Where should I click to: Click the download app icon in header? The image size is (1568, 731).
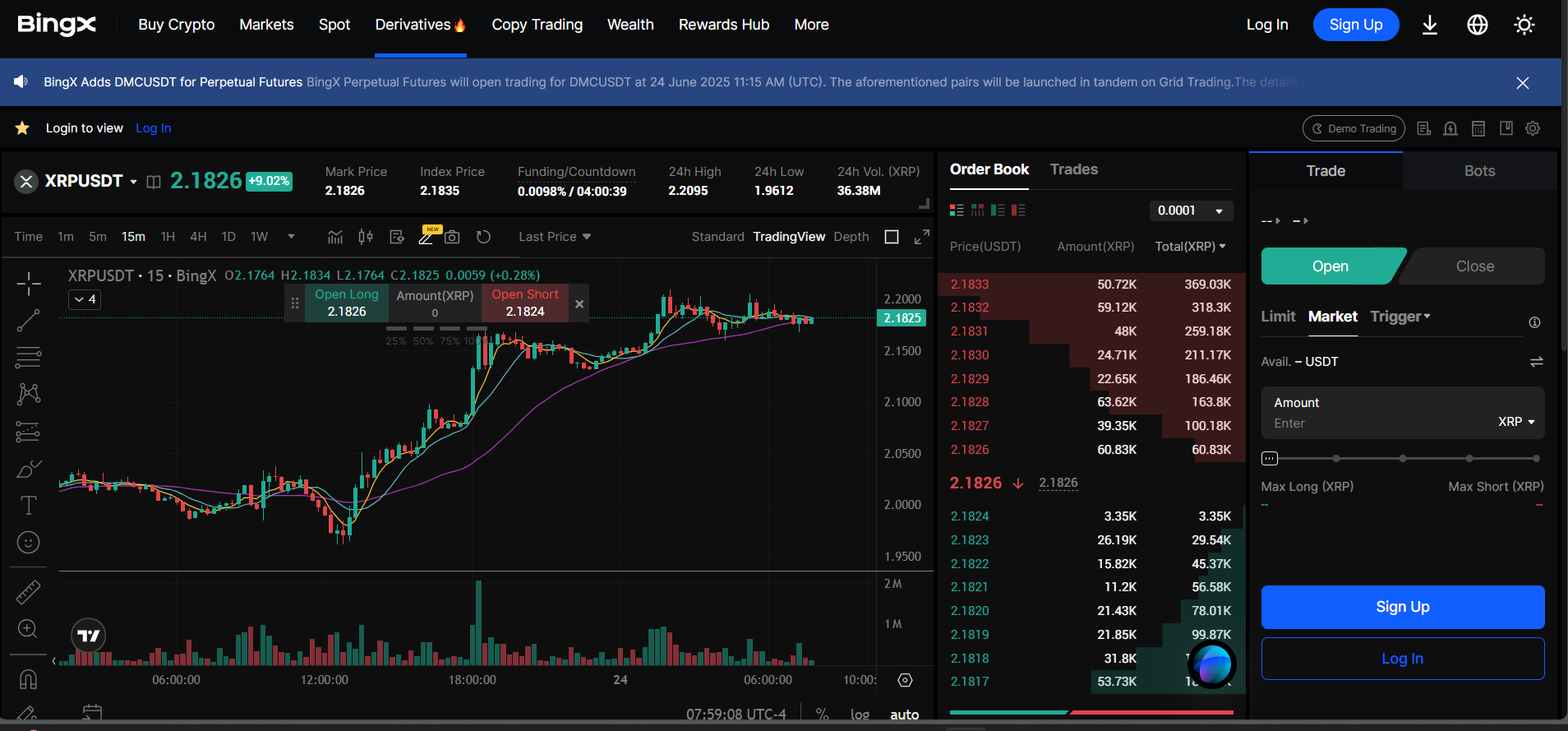[1430, 25]
